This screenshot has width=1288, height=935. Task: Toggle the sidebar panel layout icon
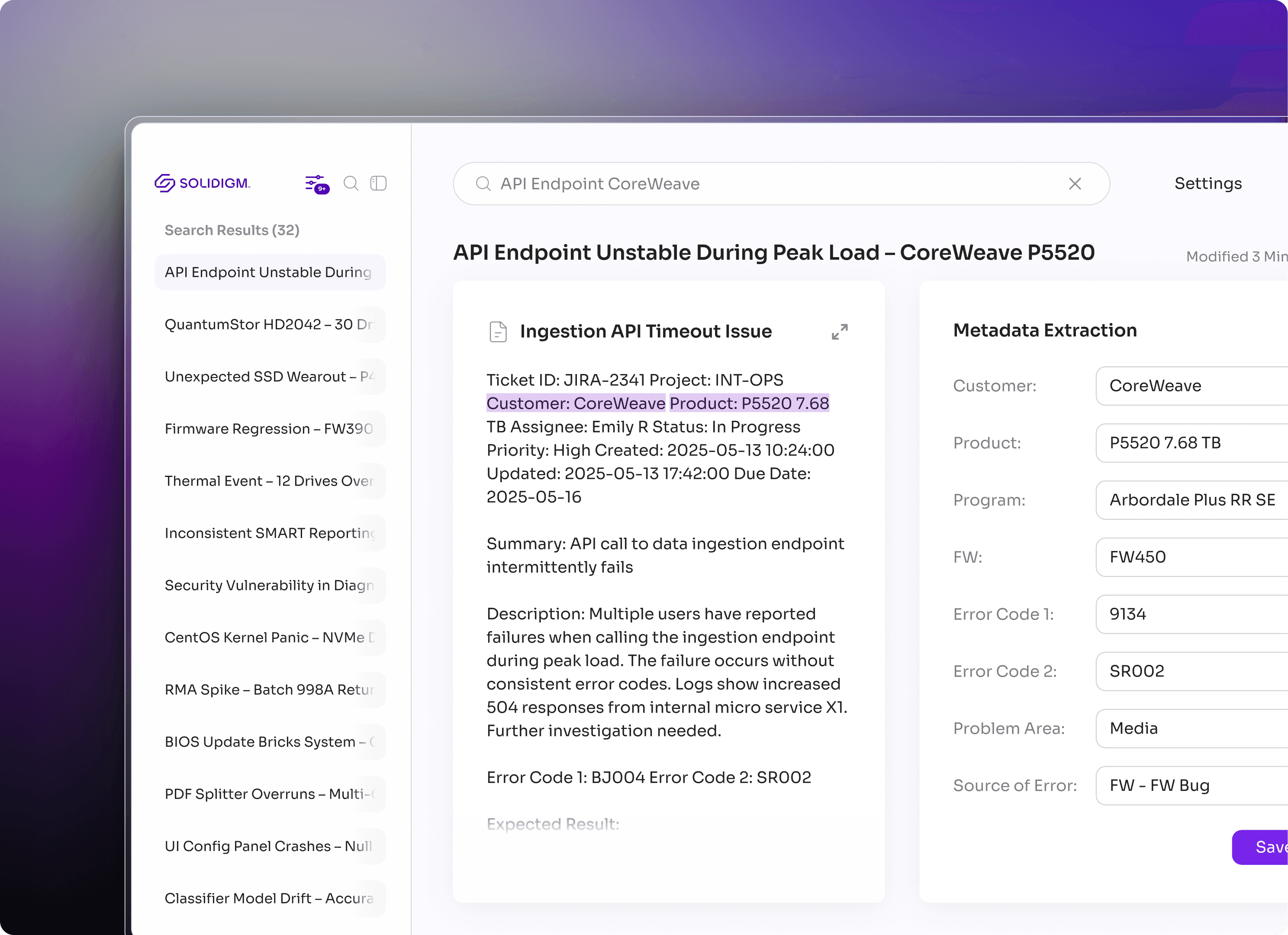pyautogui.click(x=378, y=183)
